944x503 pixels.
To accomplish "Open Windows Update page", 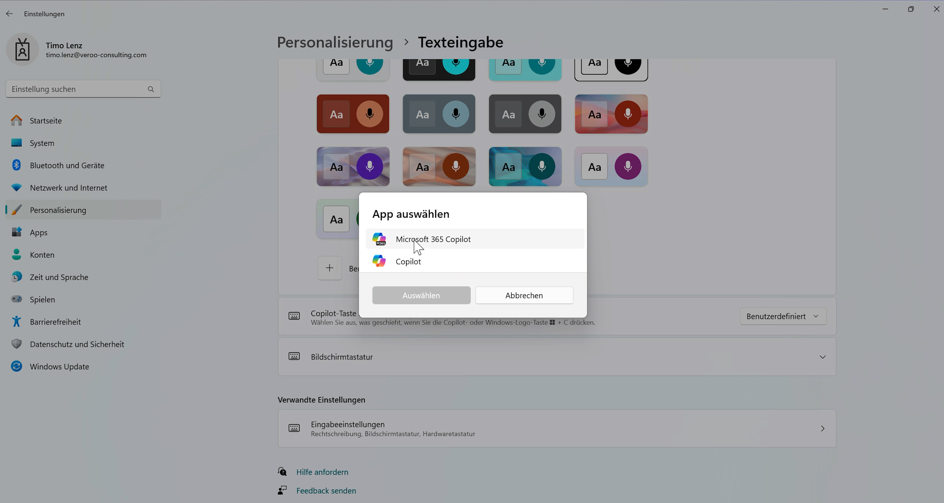I will 59,367.
